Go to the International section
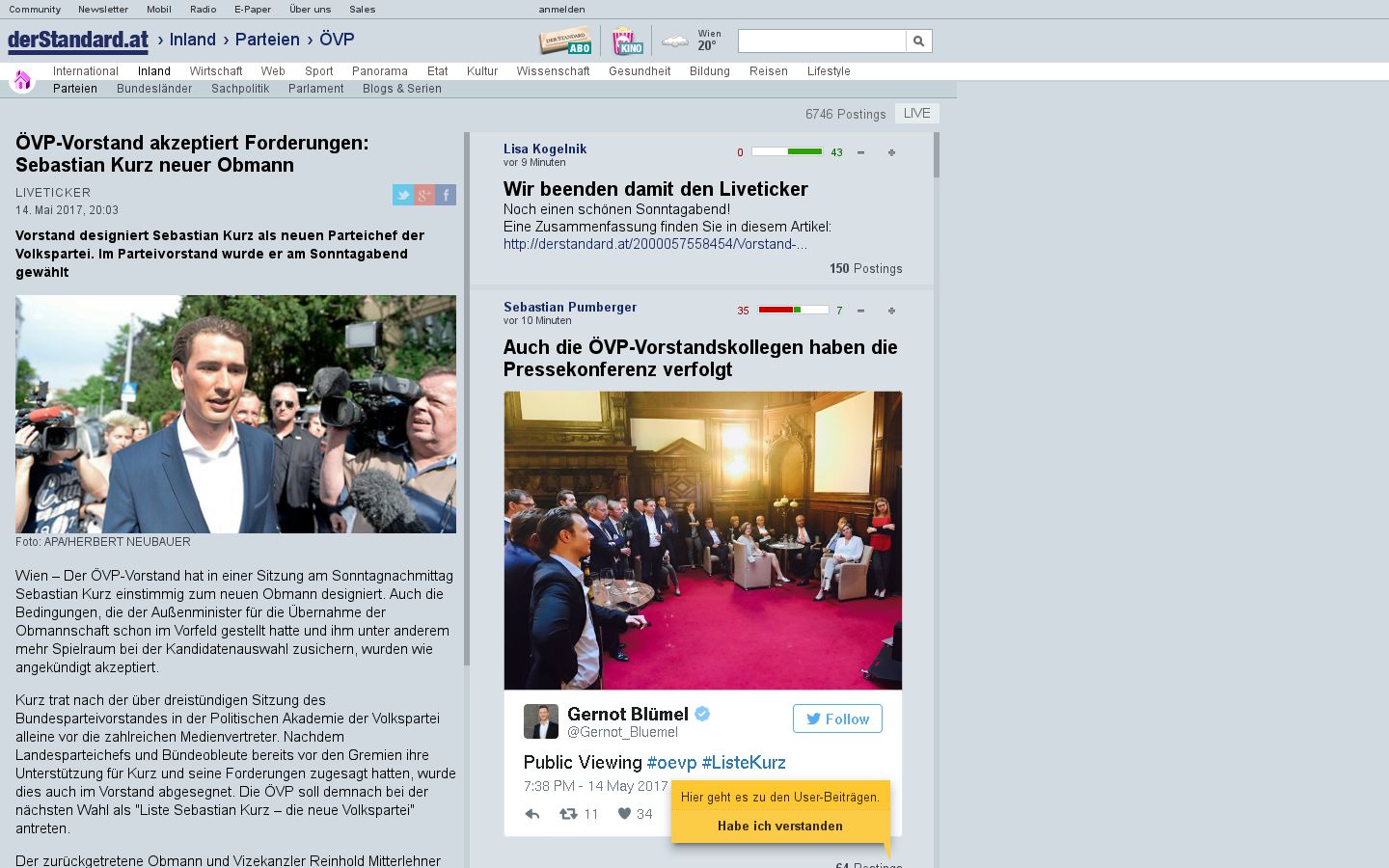Screen dimensions: 1389x868 (86, 71)
